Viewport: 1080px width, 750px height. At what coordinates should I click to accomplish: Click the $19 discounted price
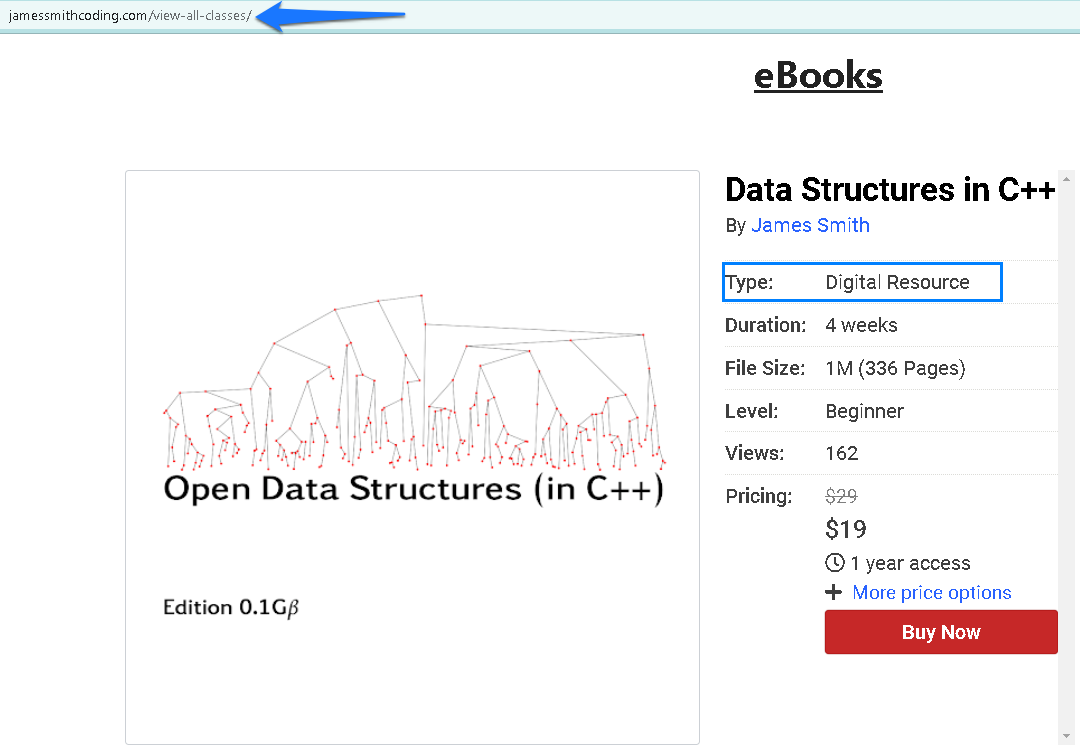point(846,529)
